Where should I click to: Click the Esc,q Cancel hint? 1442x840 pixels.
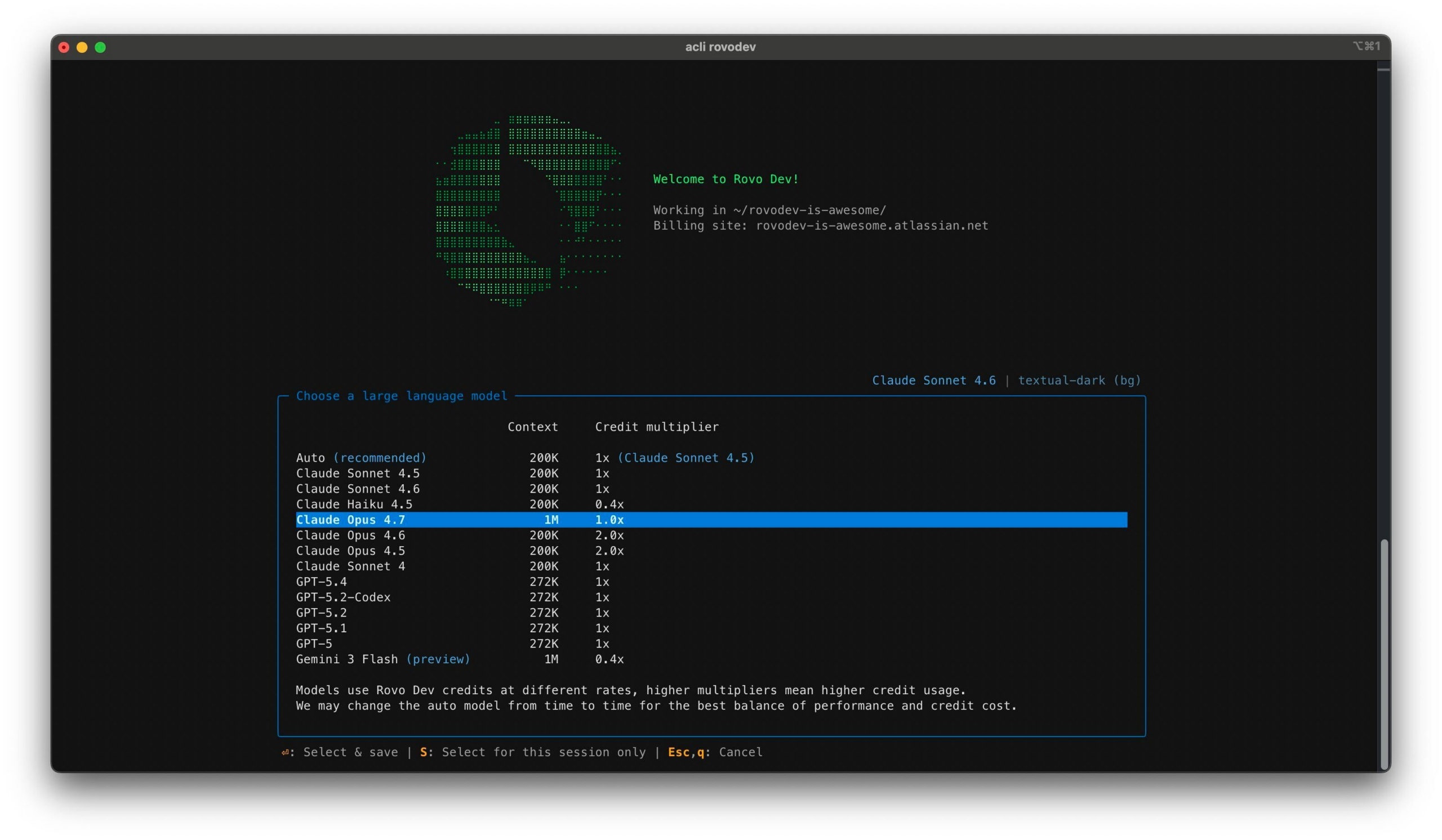pos(715,752)
